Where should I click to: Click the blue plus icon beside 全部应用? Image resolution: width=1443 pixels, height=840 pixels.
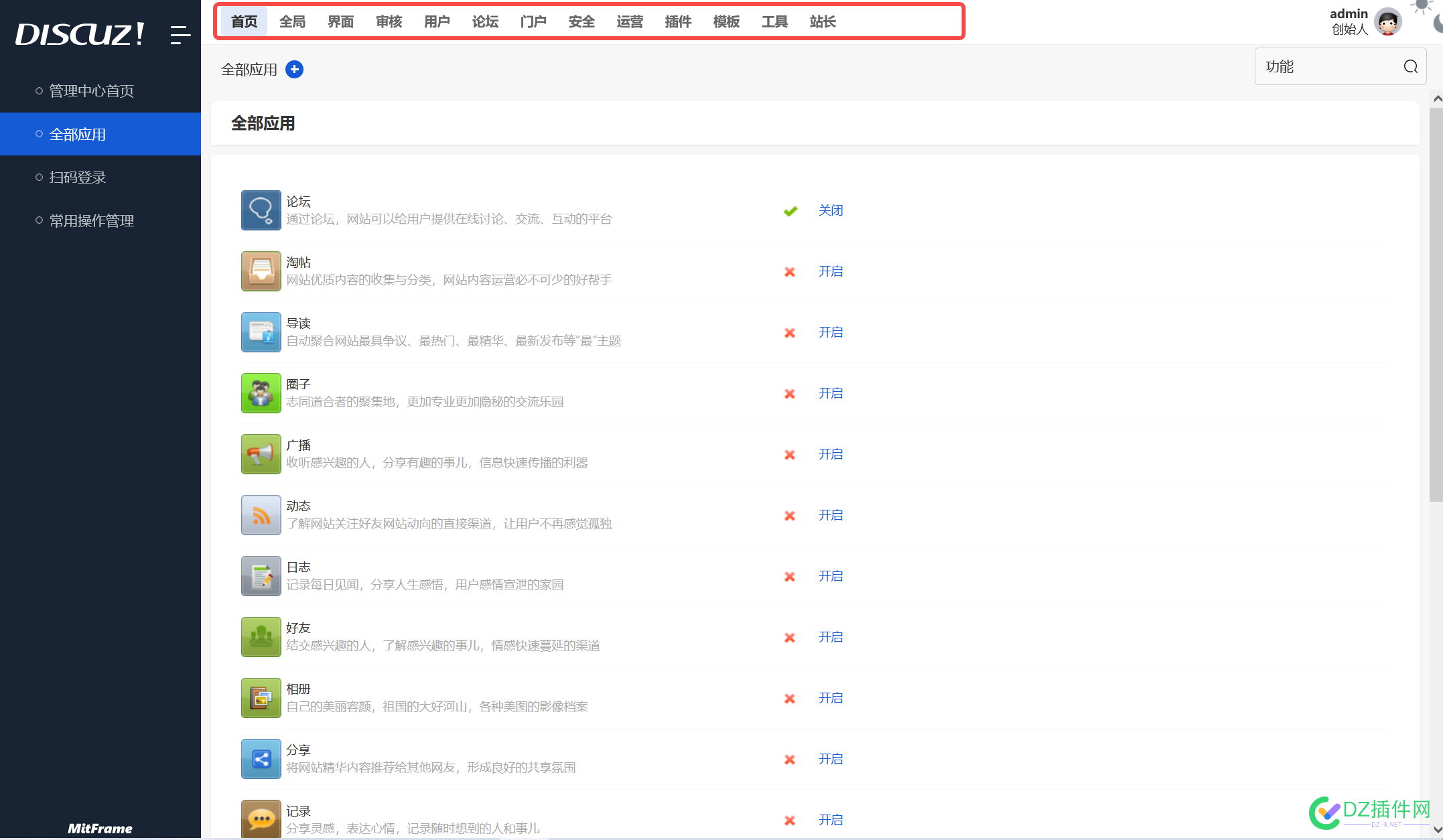[294, 69]
